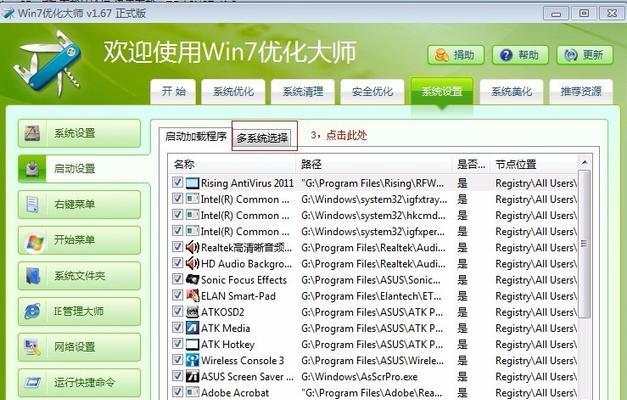Click the ASUS Screen Saver row icon
This screenshot has width=627, height=400.
click(x=192, y=376)
